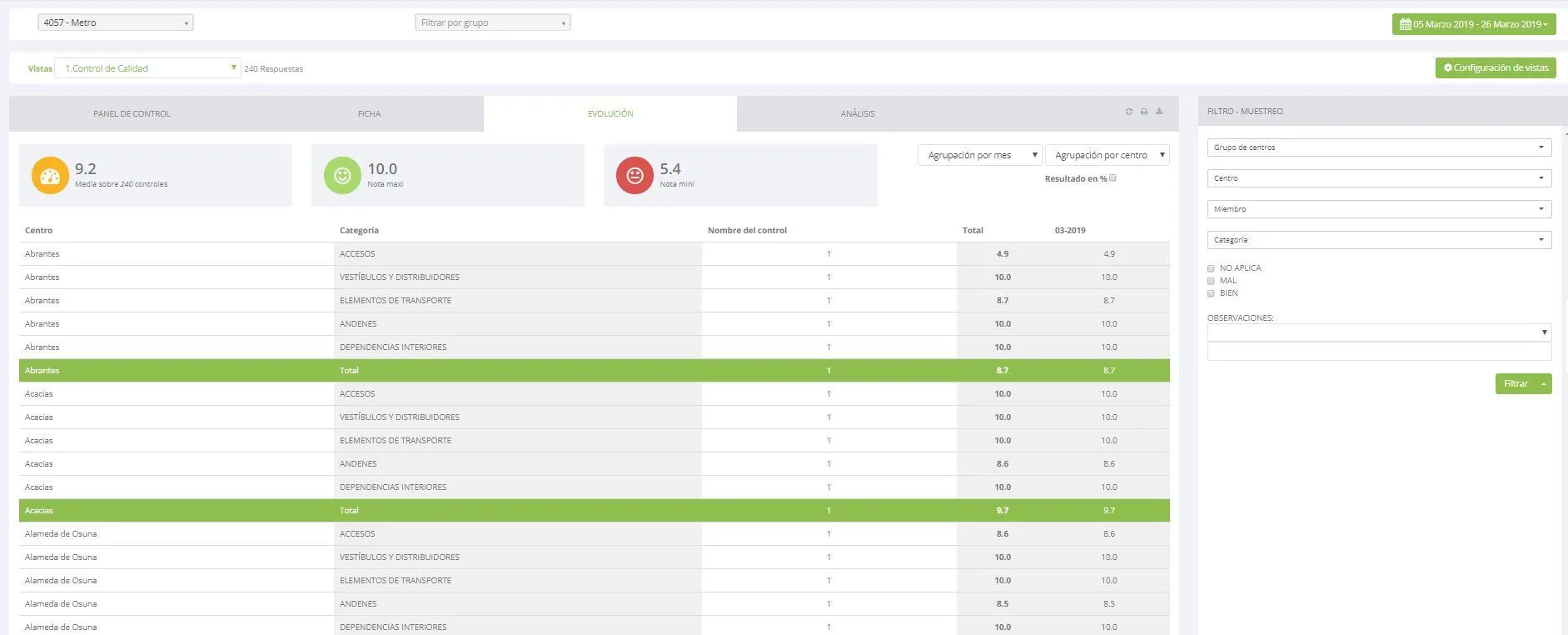The height and width of the screenshot is (635, 1568).
Task: Select the EVOLUCIÓN tab
Action: [610, 113]
